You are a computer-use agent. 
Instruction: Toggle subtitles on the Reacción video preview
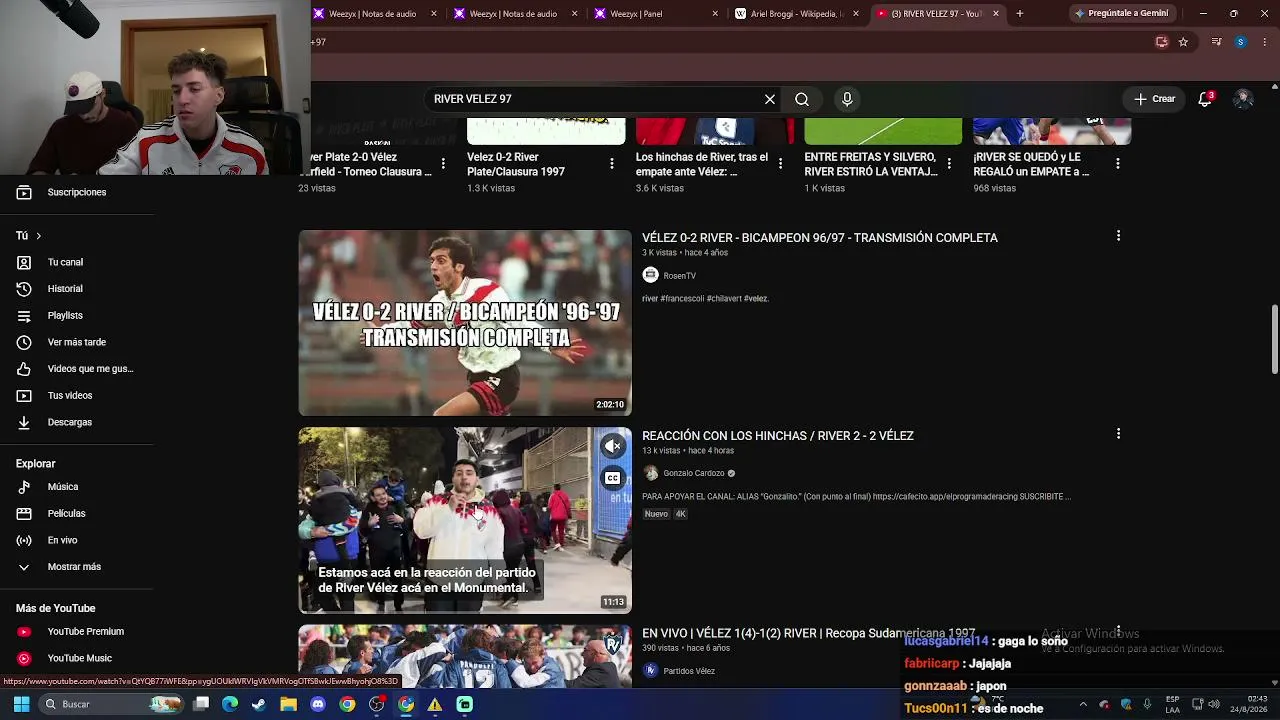(613, 478)
